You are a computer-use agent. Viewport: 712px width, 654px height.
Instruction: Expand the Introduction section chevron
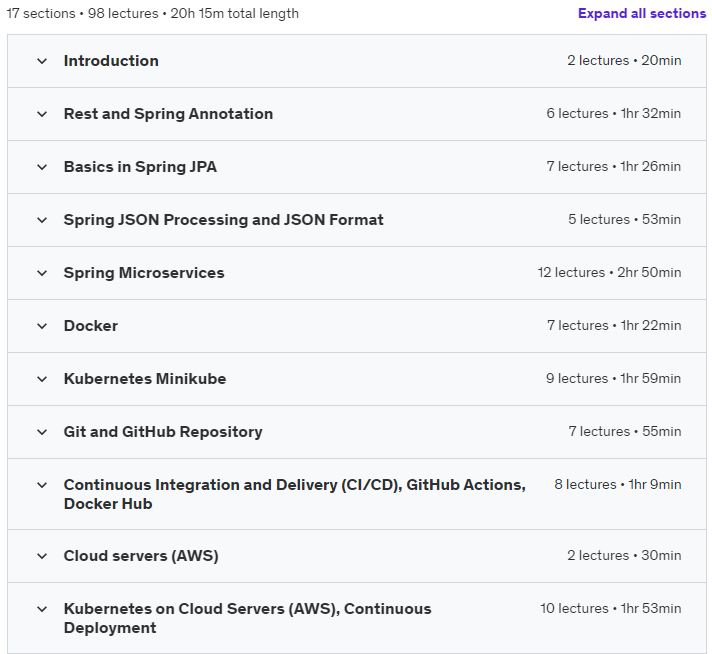pos(42,61)
